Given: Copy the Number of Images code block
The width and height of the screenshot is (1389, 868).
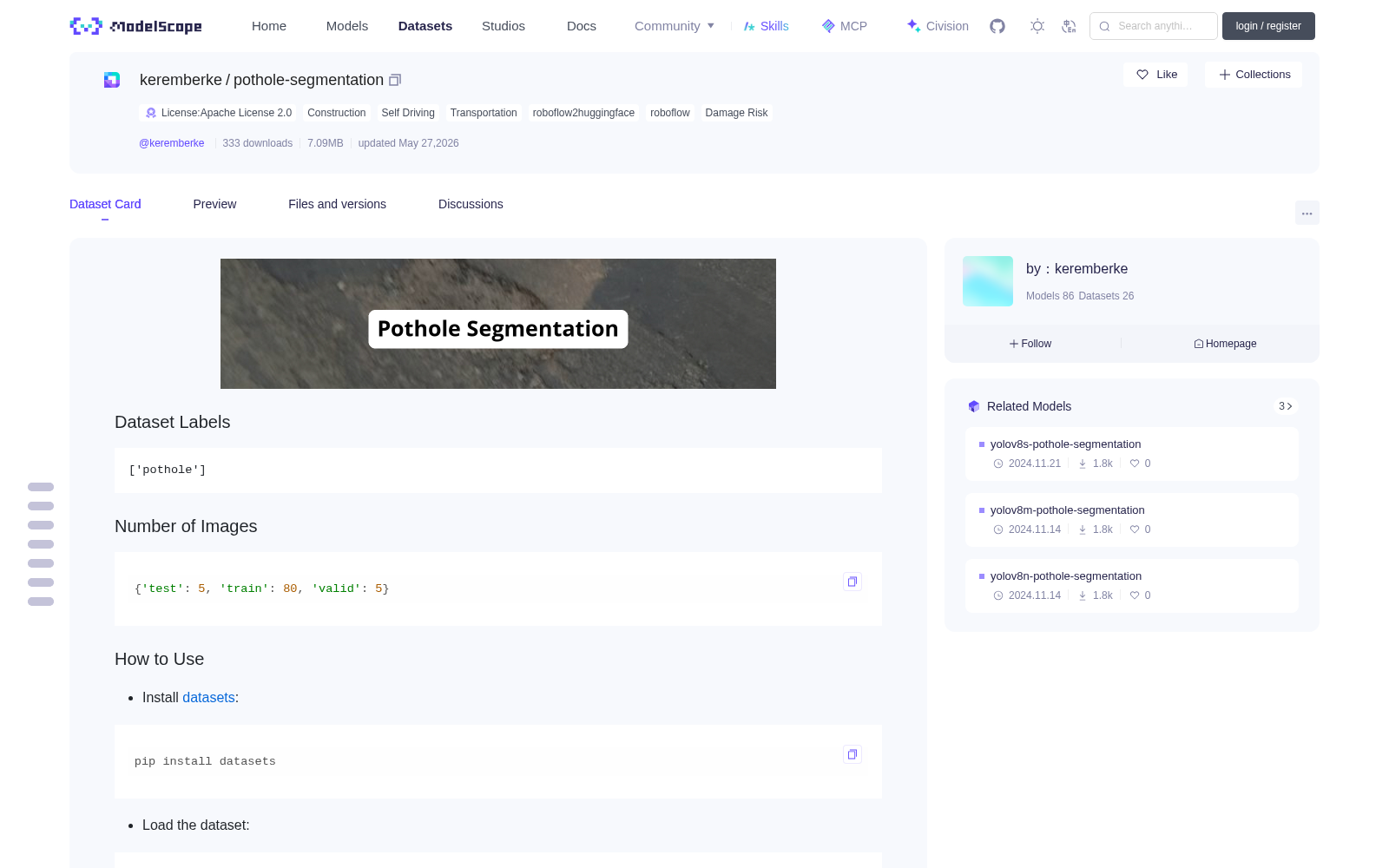Looking at the screenshot, I should coord(852,582).
